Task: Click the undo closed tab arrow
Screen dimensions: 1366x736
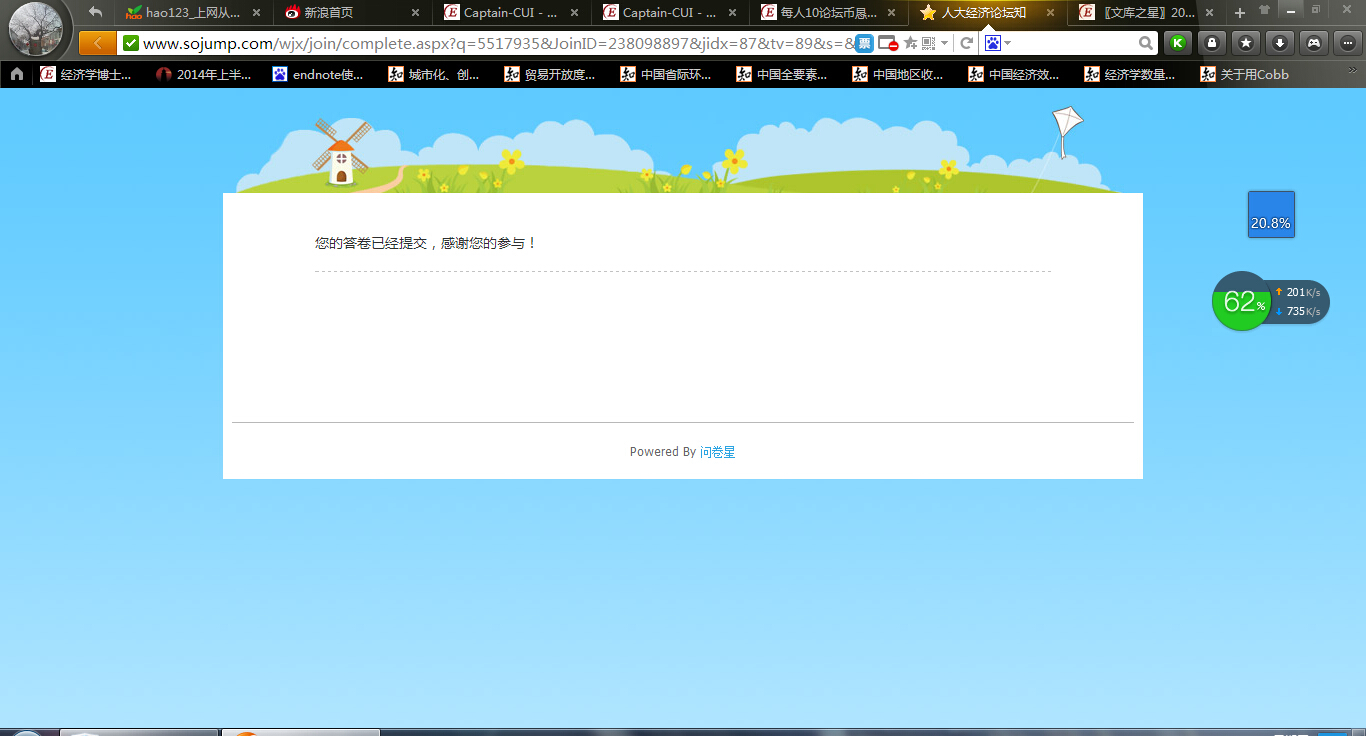Action: coord(96,12)
